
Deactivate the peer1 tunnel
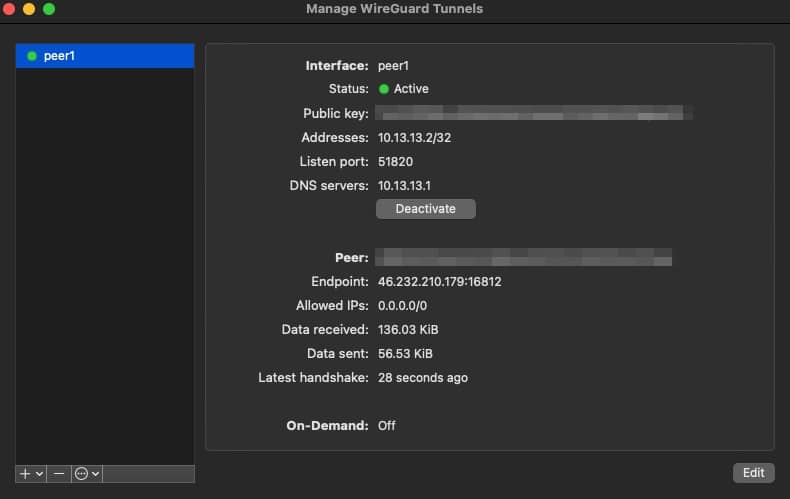tap(426, 209)
